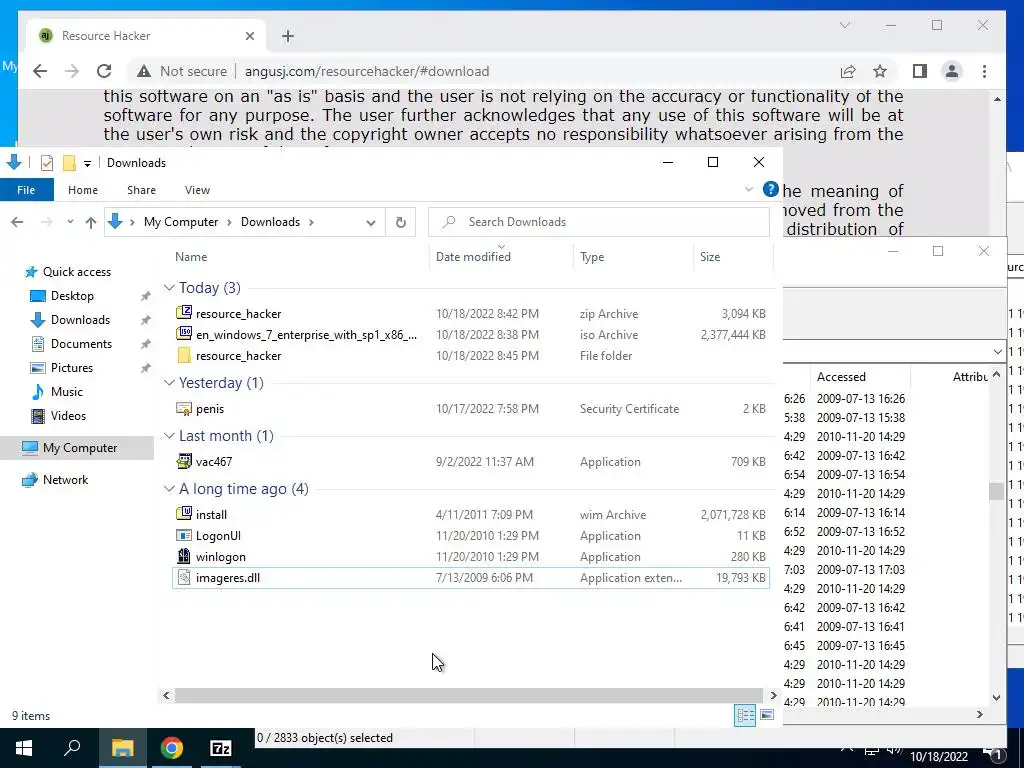1024x768 pixels.
Task: Collapse the Last month (1) group
Action: coord(168,436)
